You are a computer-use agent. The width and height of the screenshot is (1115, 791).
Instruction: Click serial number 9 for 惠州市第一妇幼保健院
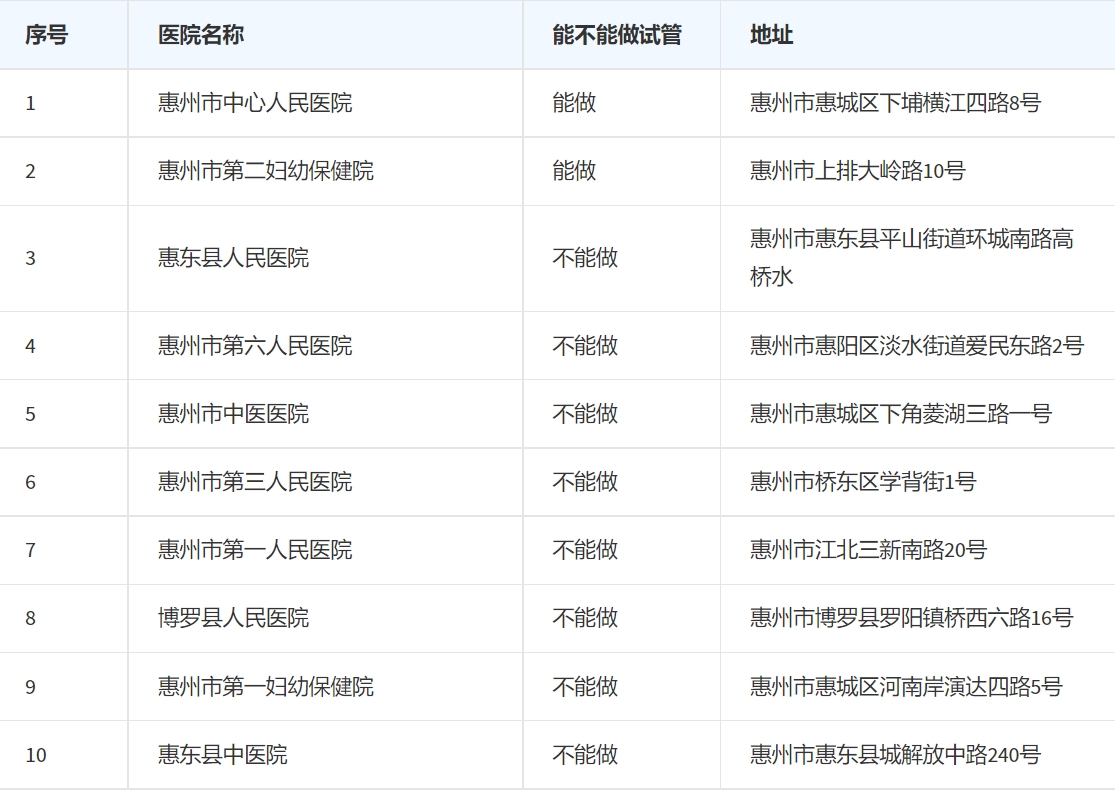[x=31, y=687]
